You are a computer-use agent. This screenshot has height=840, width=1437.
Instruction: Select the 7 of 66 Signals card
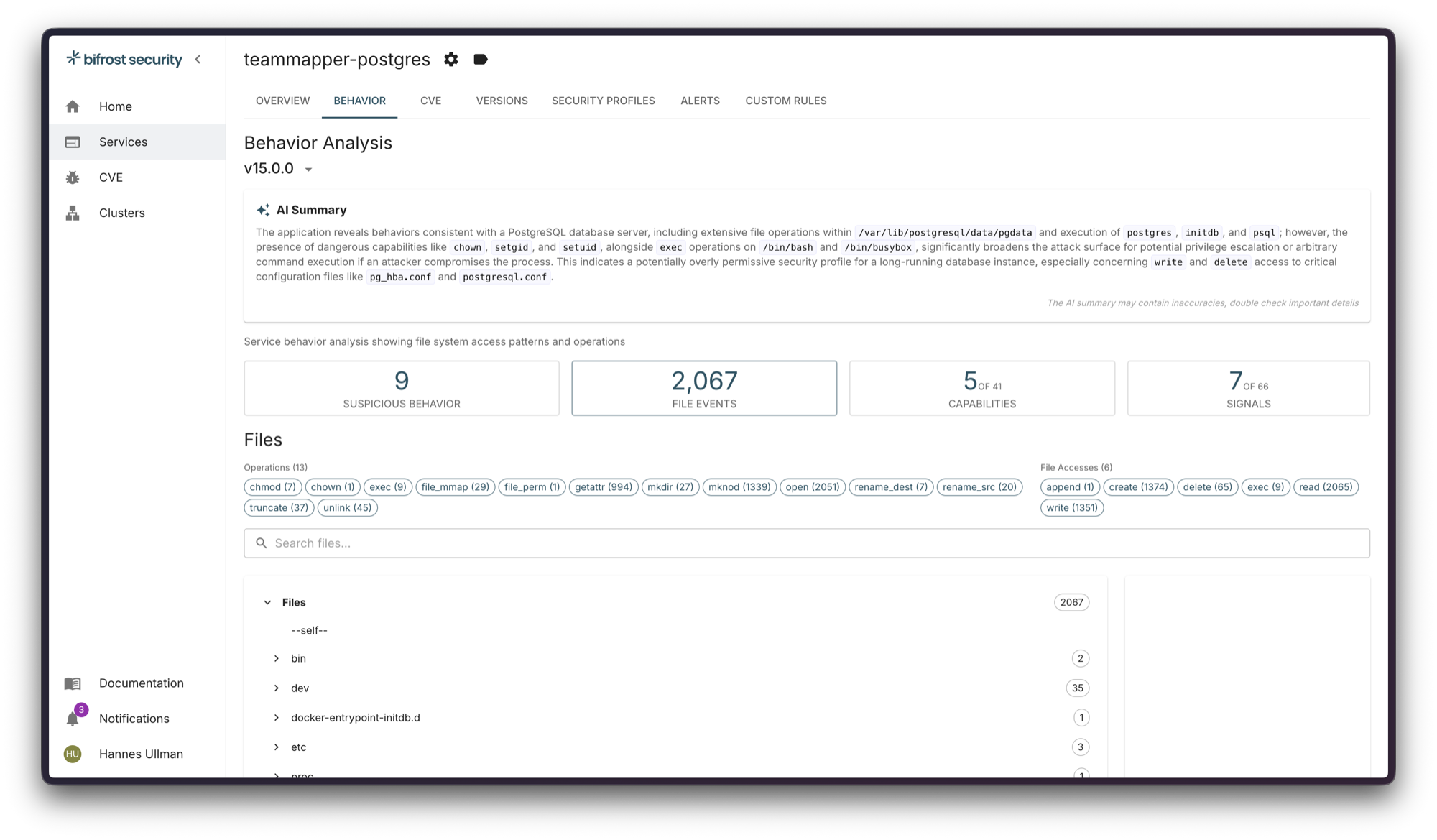click(x=1249, y=388)
